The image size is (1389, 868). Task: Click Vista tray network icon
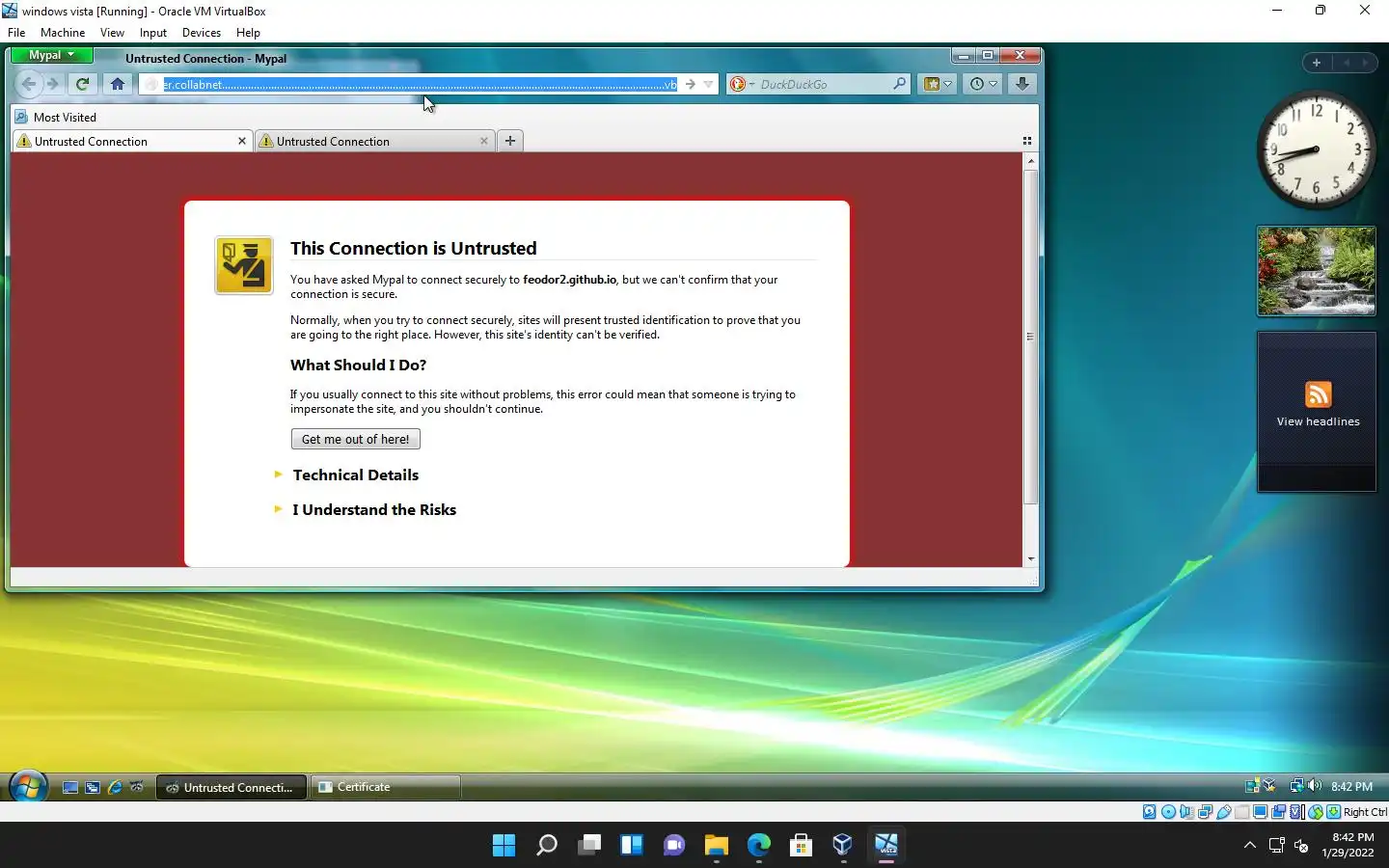coord(1297,786)
